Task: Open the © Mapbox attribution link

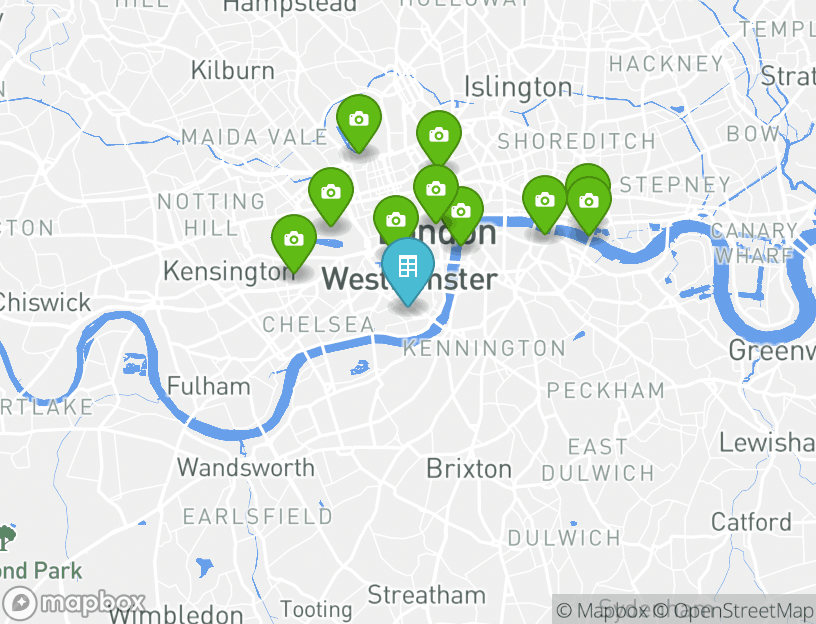Action: (602, 610)
